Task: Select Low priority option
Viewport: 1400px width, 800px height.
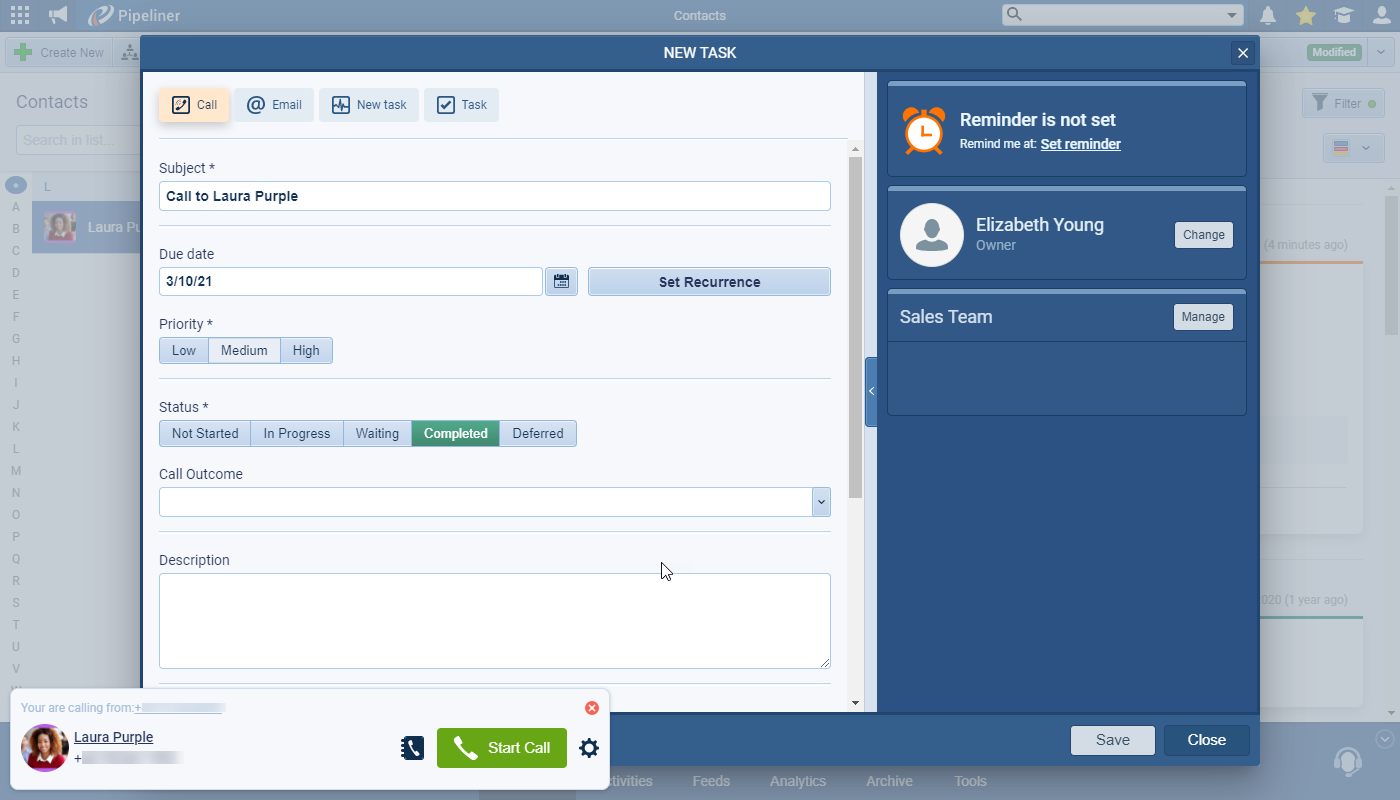Action: click(x=184, y=350)
